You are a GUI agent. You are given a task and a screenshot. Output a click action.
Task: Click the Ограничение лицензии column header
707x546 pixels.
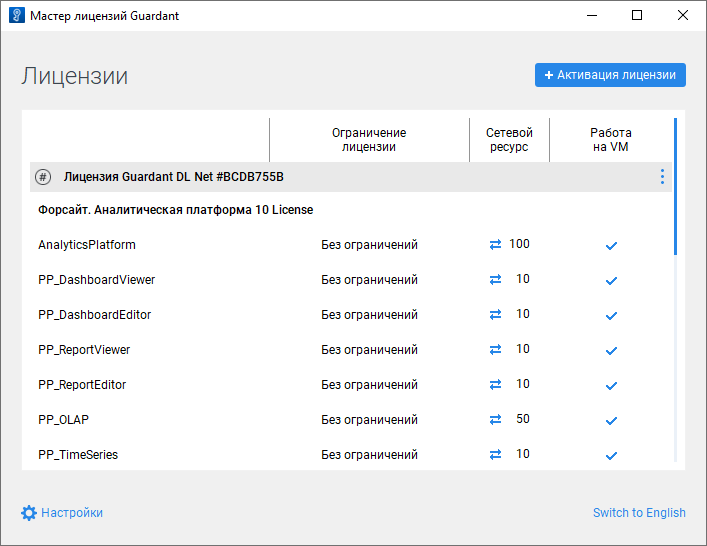(x=369, y=140)
